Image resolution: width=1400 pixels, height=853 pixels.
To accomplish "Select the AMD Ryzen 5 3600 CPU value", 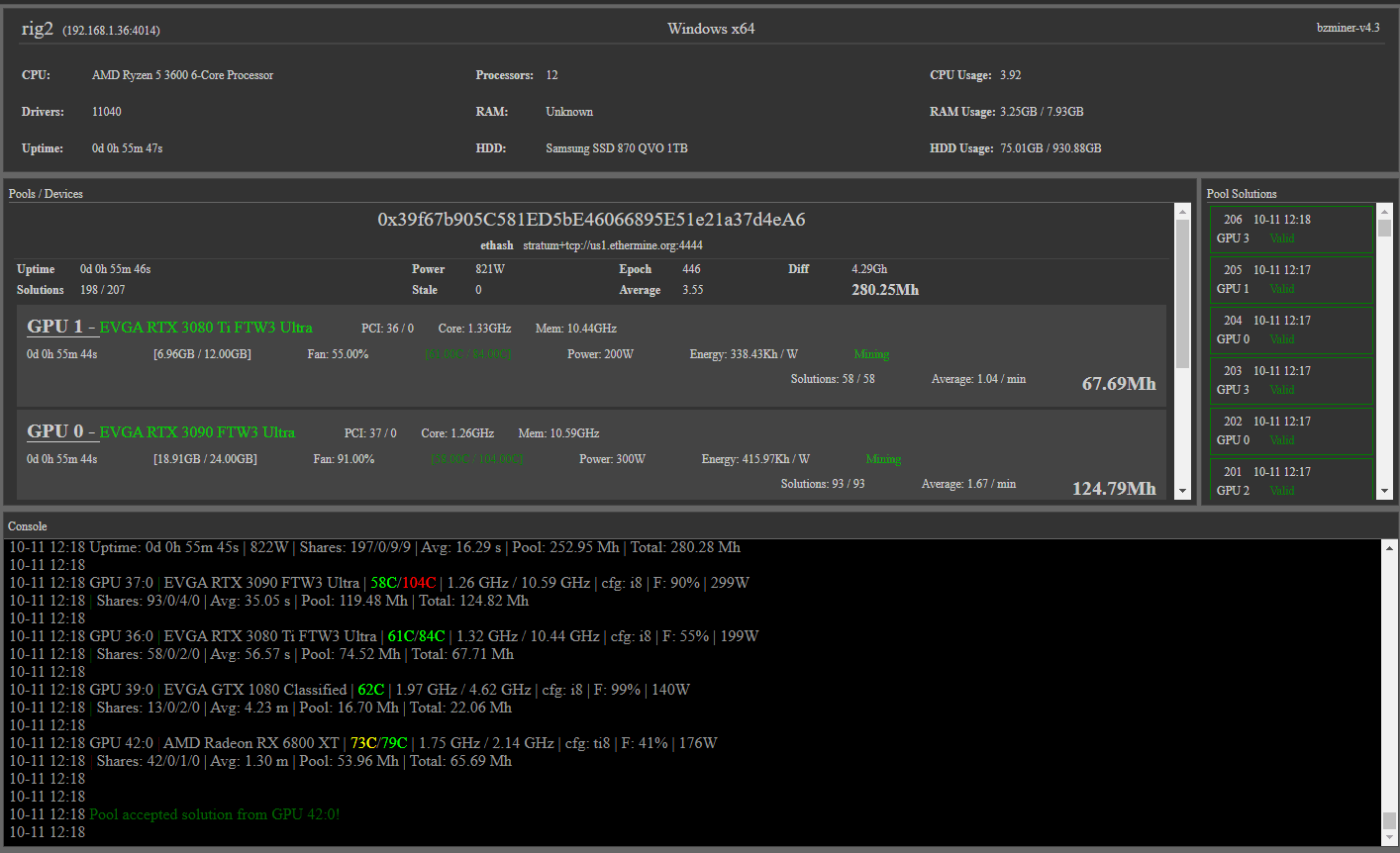I will (x=182, y=75).
